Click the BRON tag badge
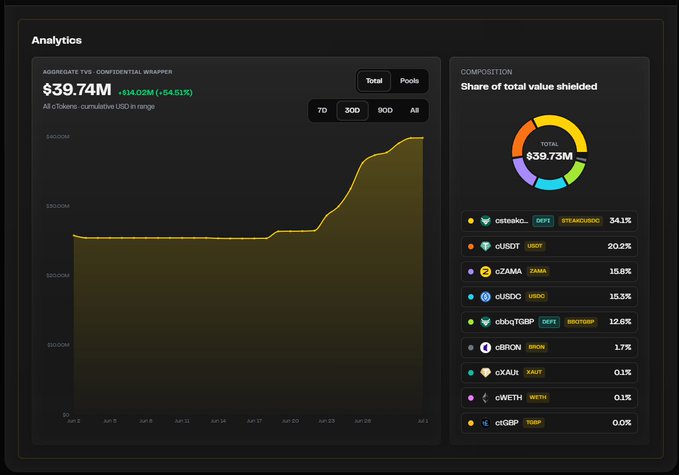The image size is (679, 475). [x=537, y=347]
